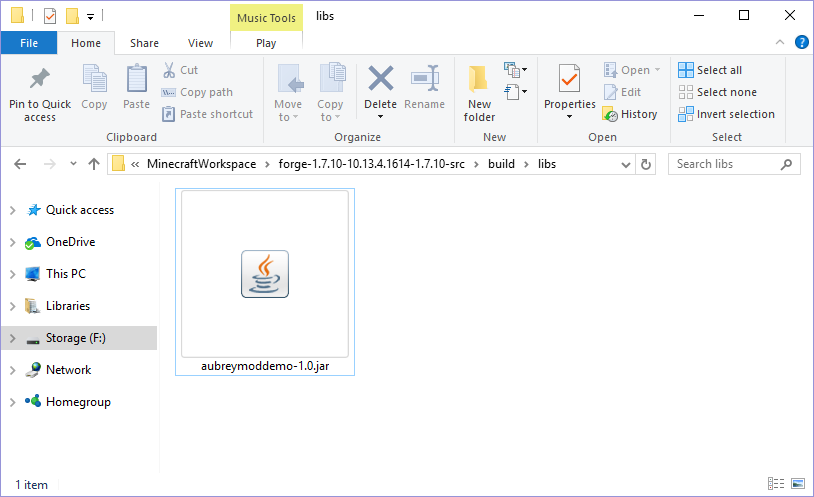814x497 pixels.
Task: Switch to details view in the status bar
Action: (776, 484)
